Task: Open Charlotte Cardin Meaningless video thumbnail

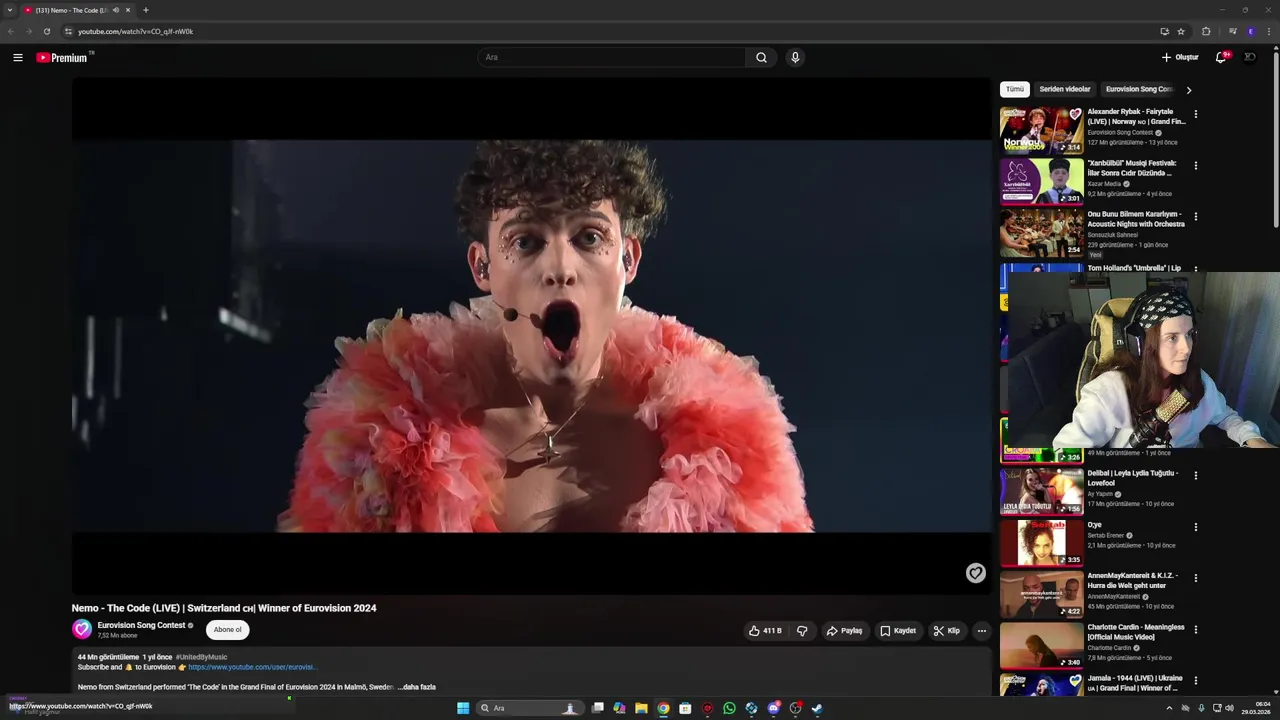Action: (1041, 645)
